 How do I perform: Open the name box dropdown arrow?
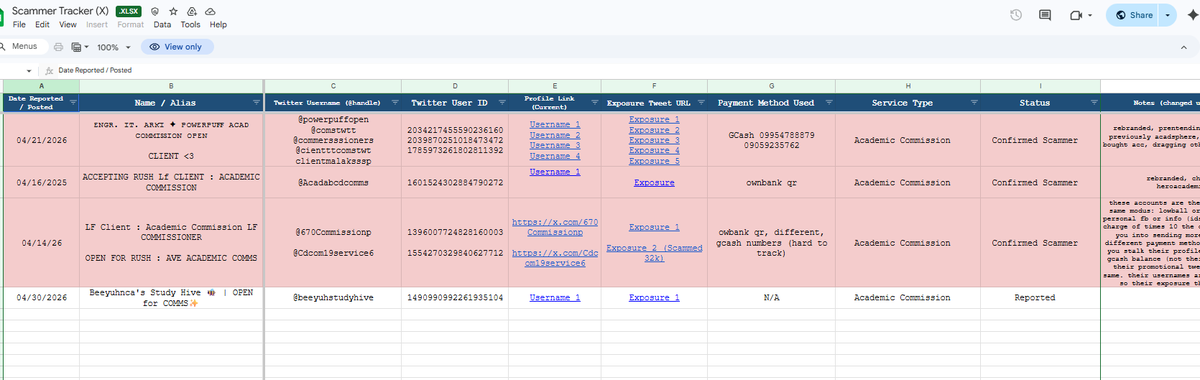click(x=28, y=71)
